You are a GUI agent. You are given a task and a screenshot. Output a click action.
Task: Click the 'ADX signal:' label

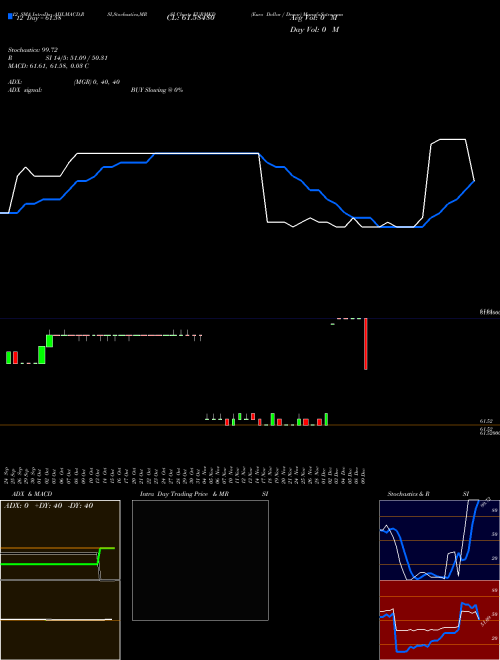tap(25, 90)
